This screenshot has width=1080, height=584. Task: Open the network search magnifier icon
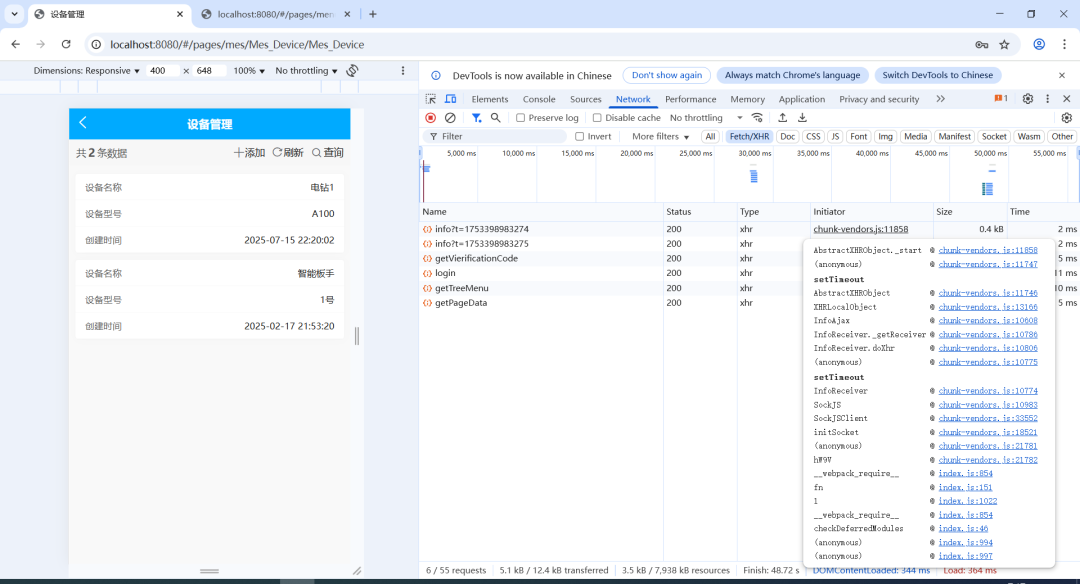(x=495, y=118)
